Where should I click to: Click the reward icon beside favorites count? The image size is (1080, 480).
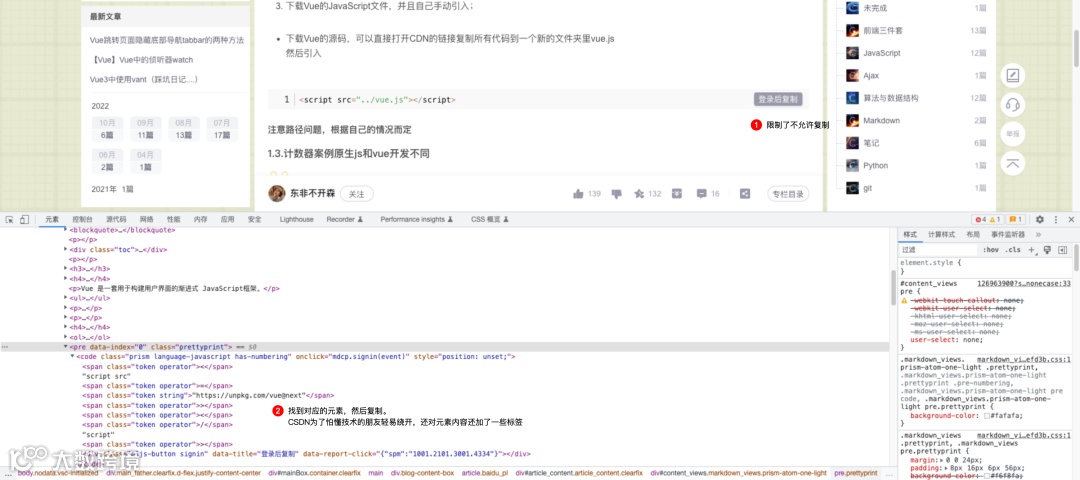click(x=678, y=194)
